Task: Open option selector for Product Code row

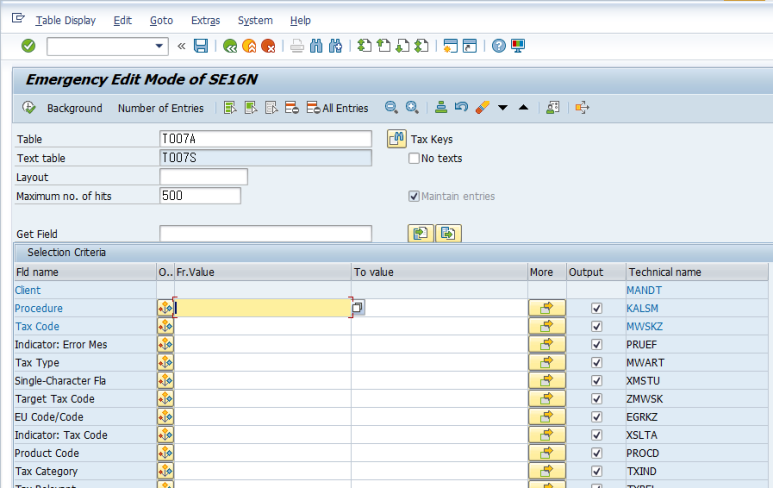Action: (165, 453)
